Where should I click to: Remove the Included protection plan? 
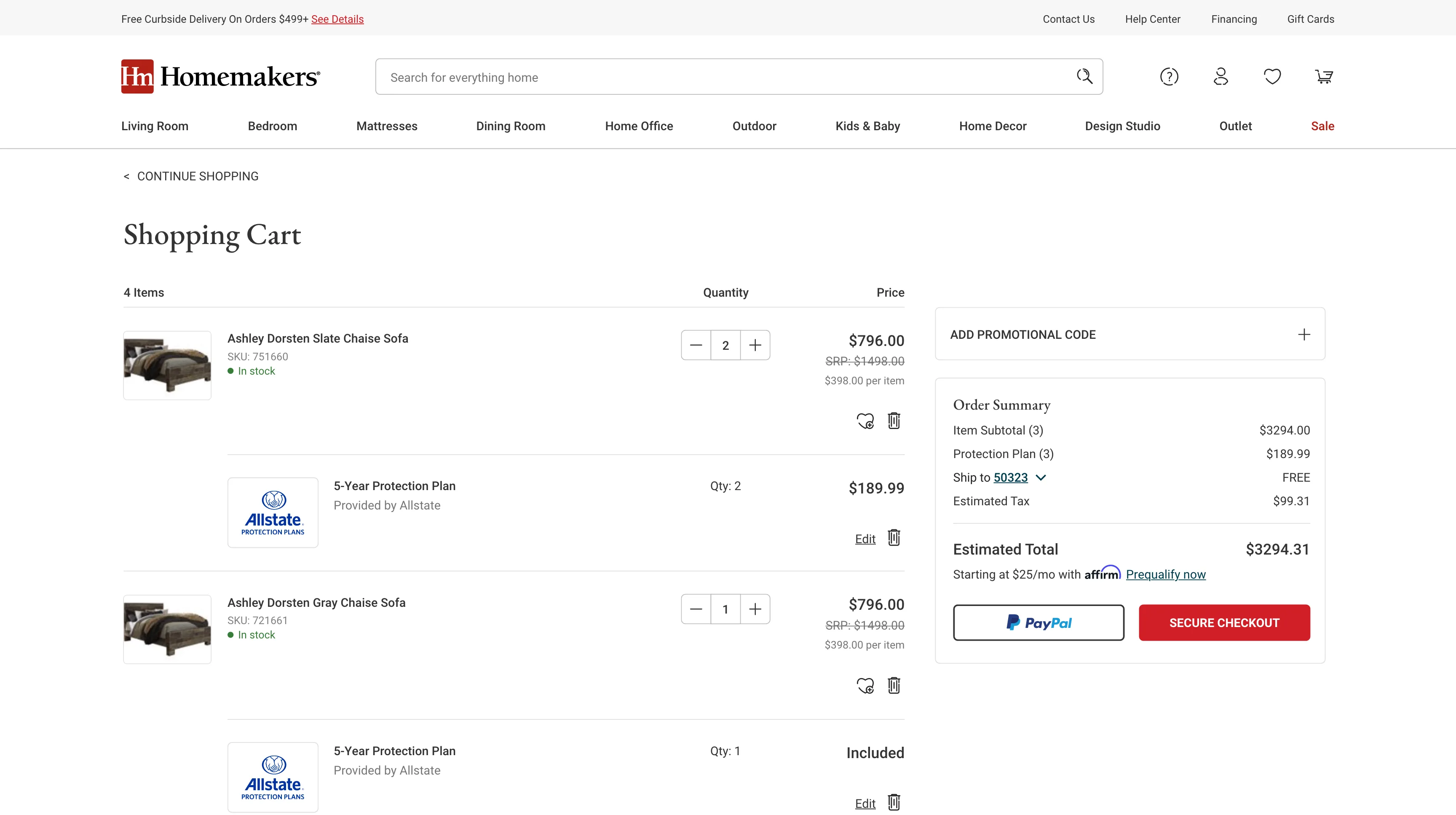pos(894,802)
